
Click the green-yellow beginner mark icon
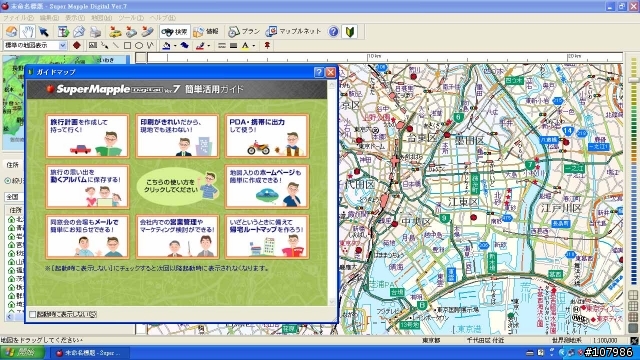click(350, 31)
